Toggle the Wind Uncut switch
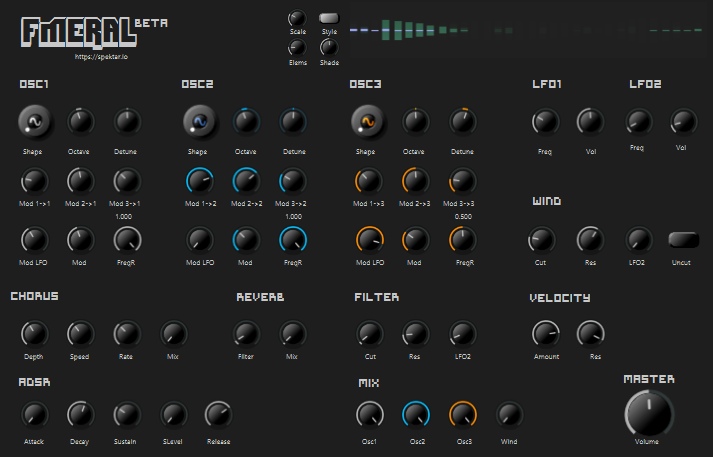Image resolution: width=713 pixels, height=457 pixels. (x=683, y=239)
